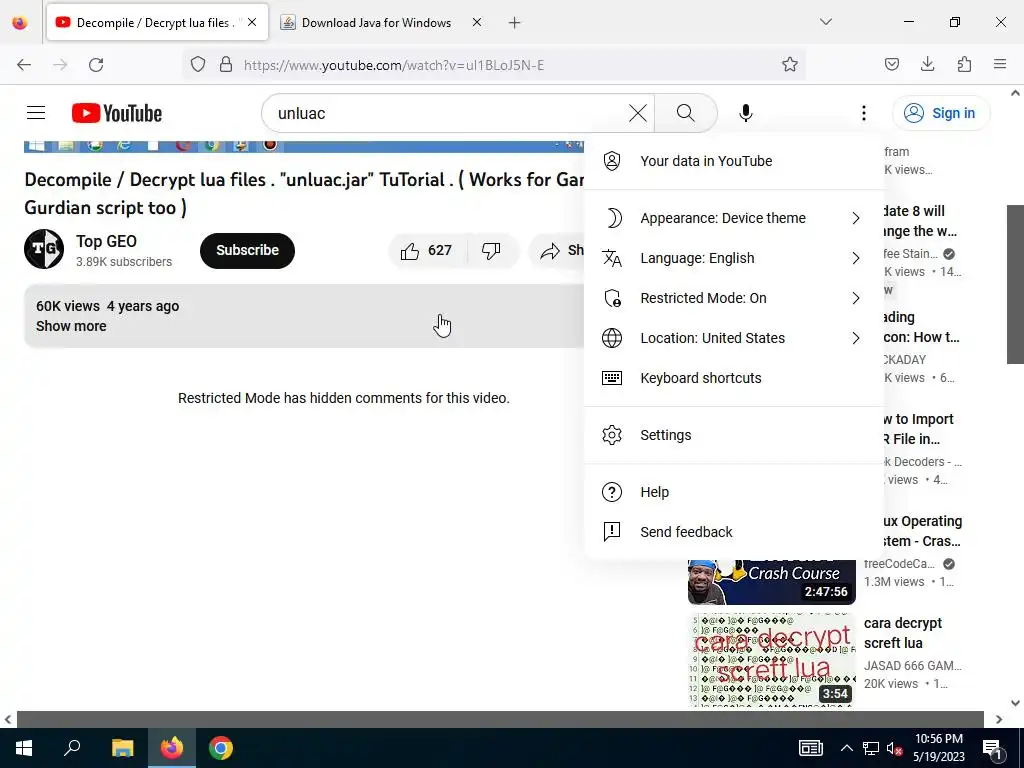The width and height of the screenshot is (1024, 768).
Task: Open Top GEO channel avatar
Action: pyautogui.click(x=44, y=249)
